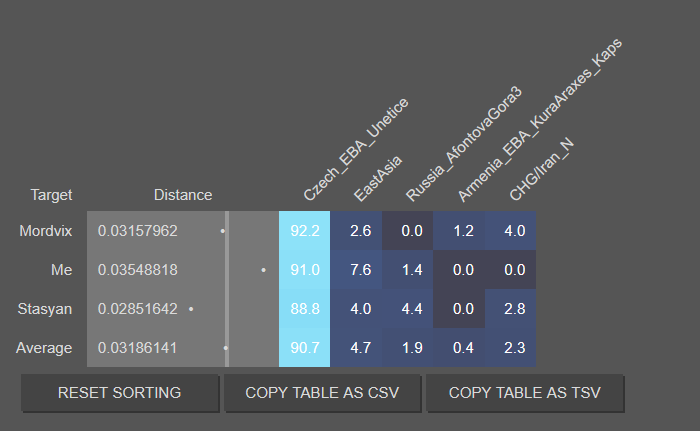700x431 pixels.
Task: Copy table as TSV
Action: pyautogui.click(x=525, y=393)
